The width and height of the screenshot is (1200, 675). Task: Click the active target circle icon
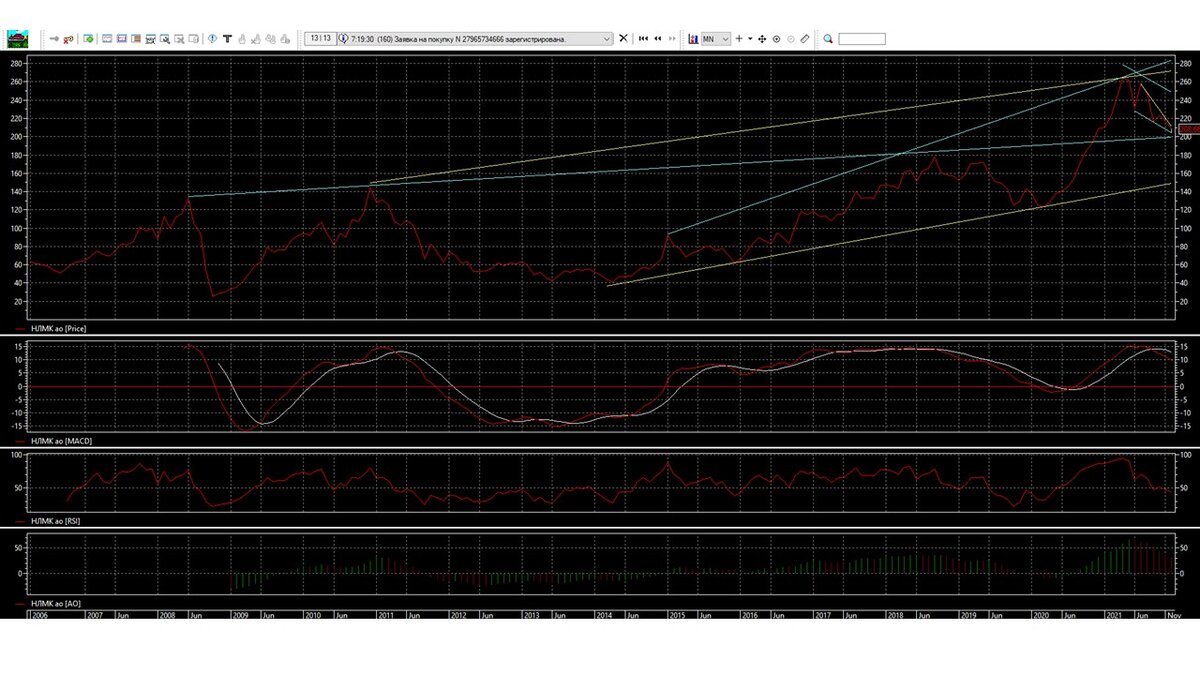point(776,39)
